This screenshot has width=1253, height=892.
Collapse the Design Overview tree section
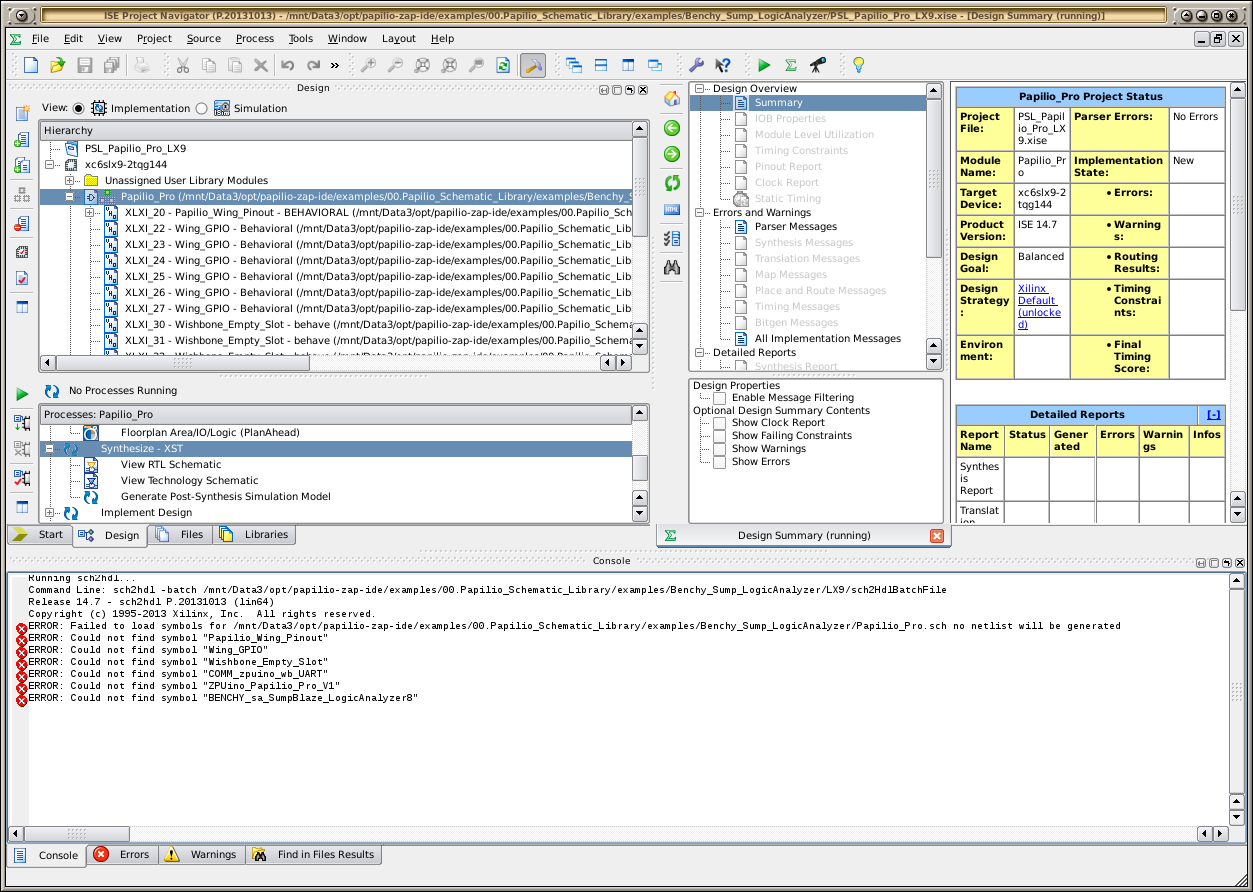pos(700,89)
